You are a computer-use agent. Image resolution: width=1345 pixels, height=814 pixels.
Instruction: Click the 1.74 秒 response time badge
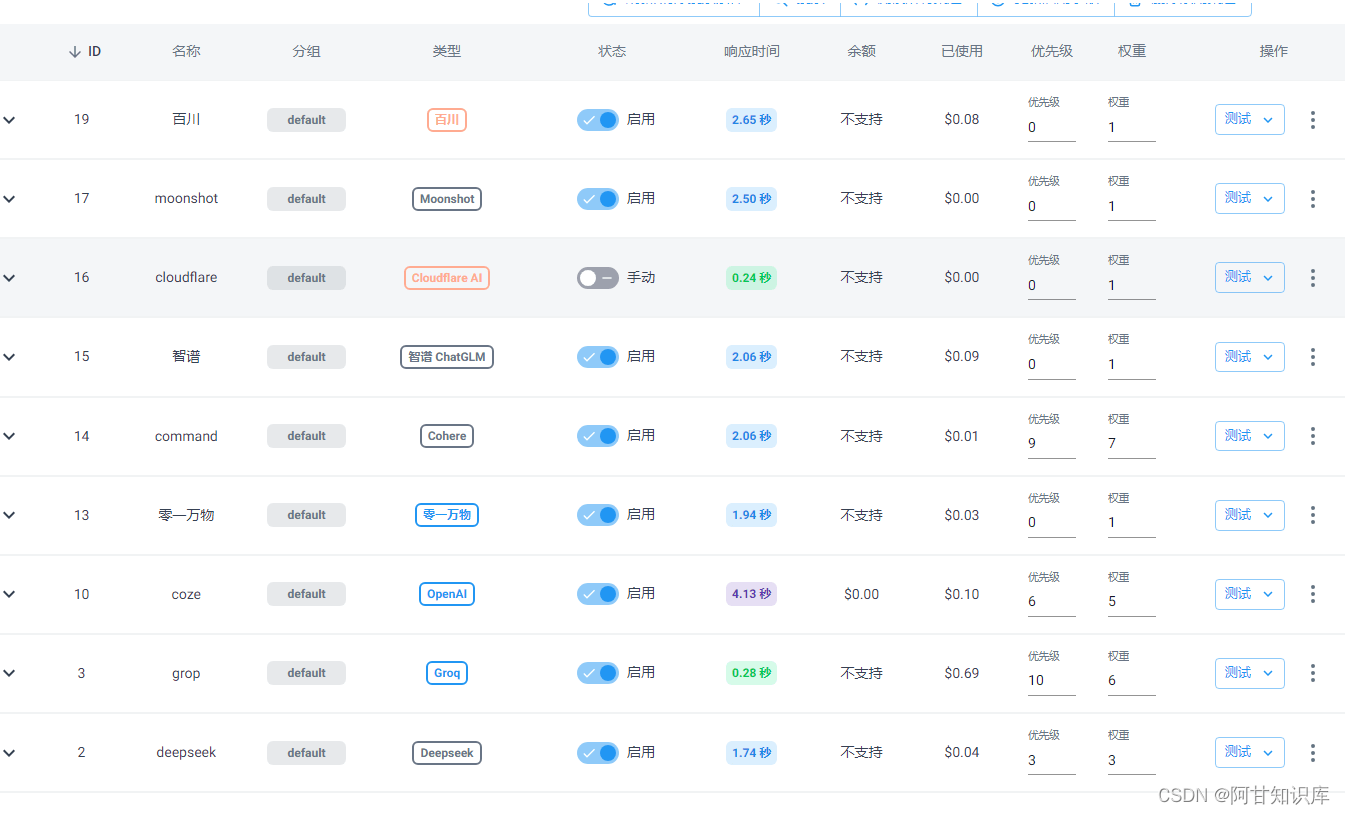[x=751, y=753]
